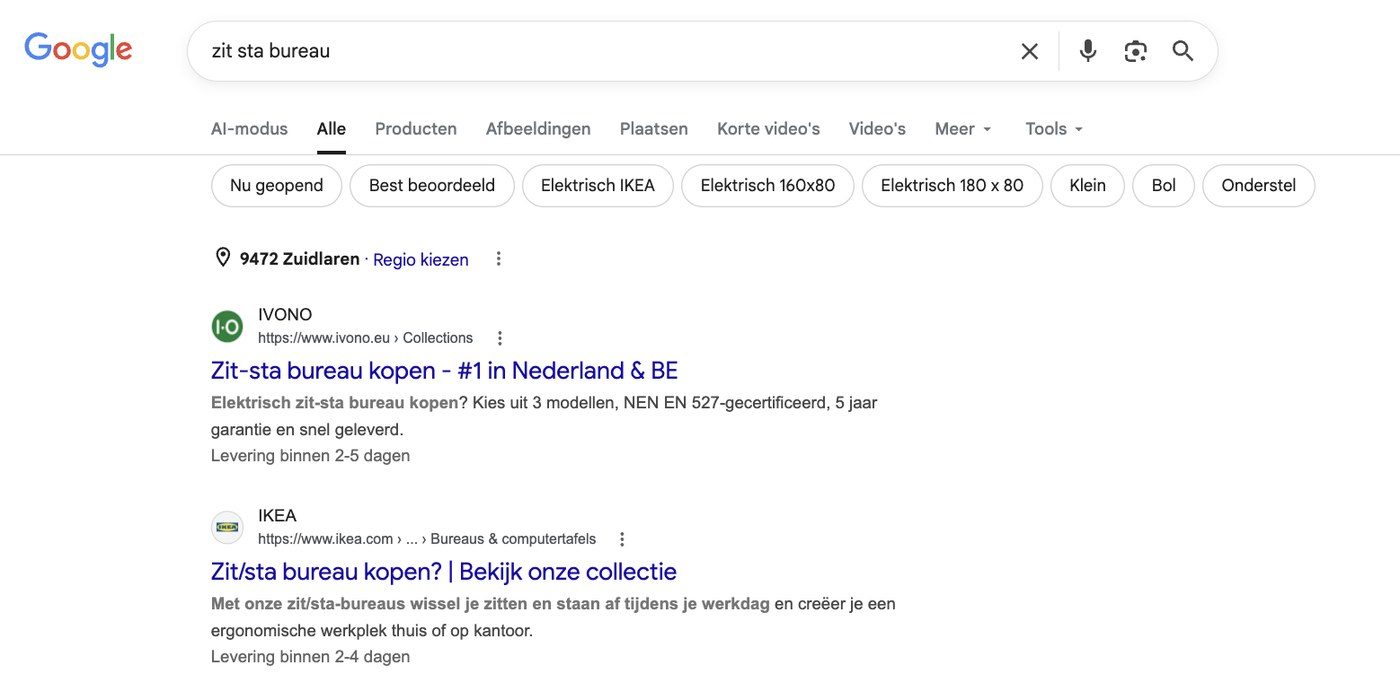Viewport: 1400px width, 700px height.
Task: Click the ikea.com Bureaus & computertafels URL
Action: [x=427, y=539]
